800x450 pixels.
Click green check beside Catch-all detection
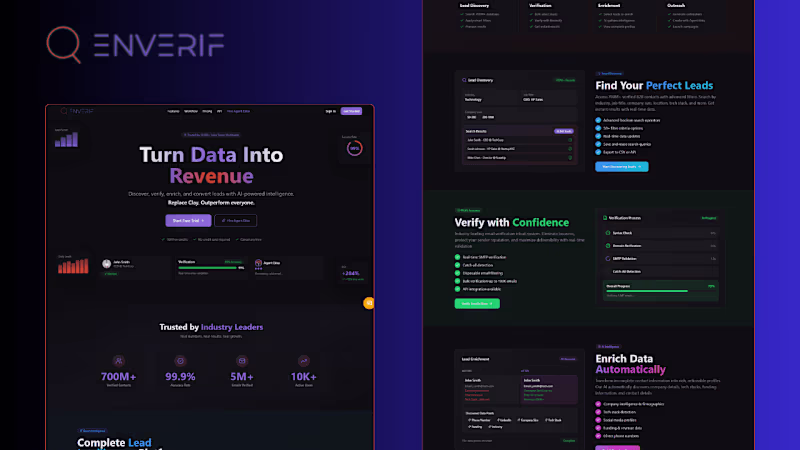point(458,265)
